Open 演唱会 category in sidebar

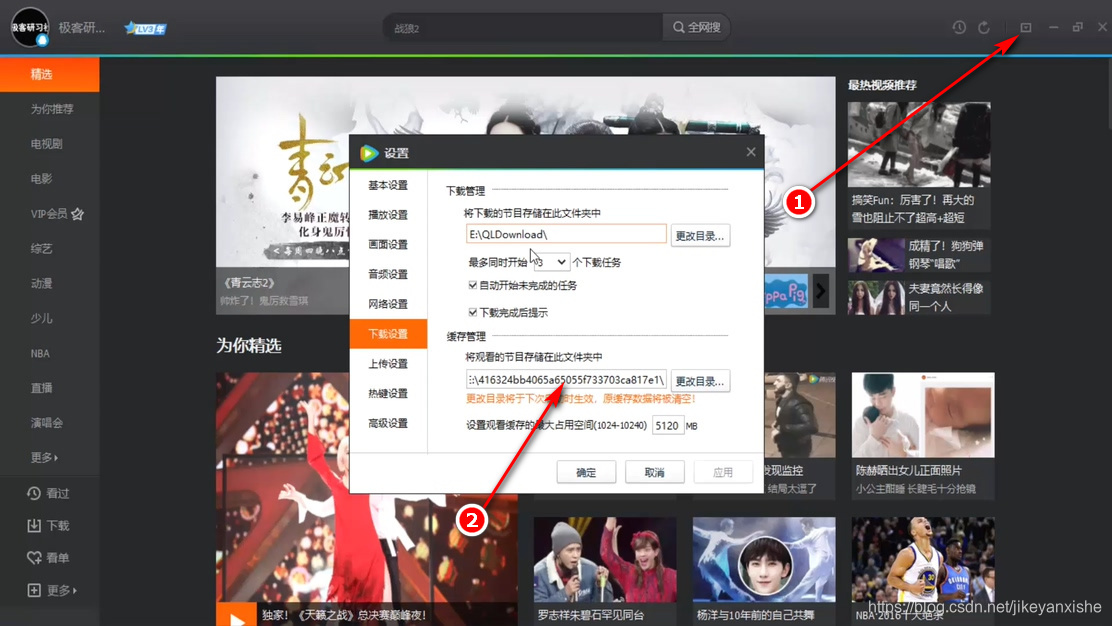pyautogui.click(x=46, y=423)
